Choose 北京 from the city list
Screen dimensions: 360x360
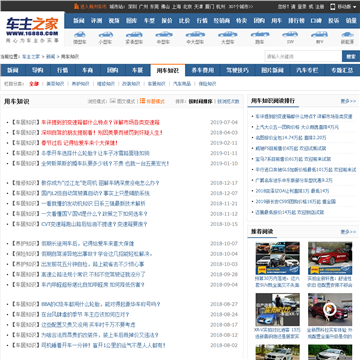click(188, 7)
